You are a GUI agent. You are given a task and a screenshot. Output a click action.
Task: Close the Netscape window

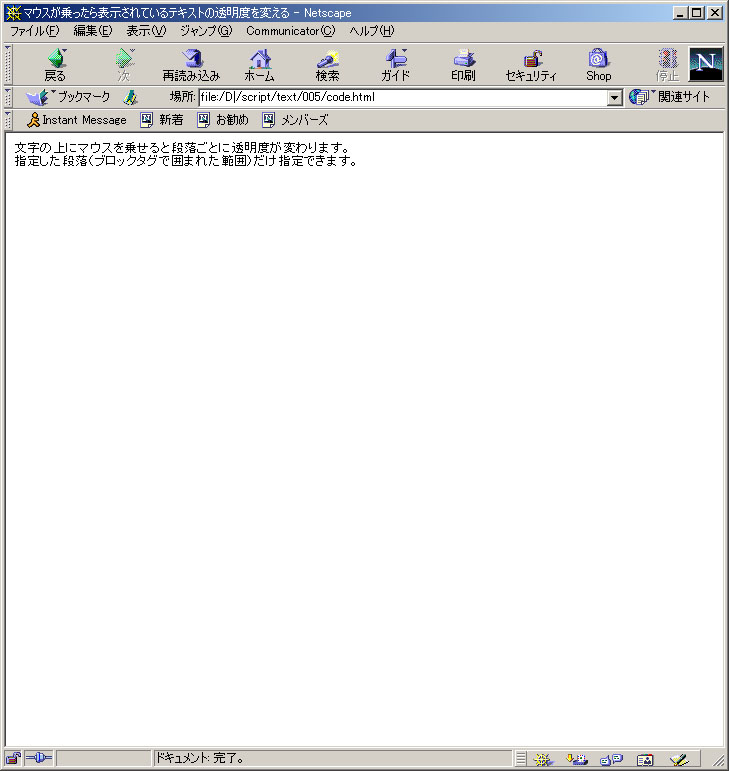715,13
